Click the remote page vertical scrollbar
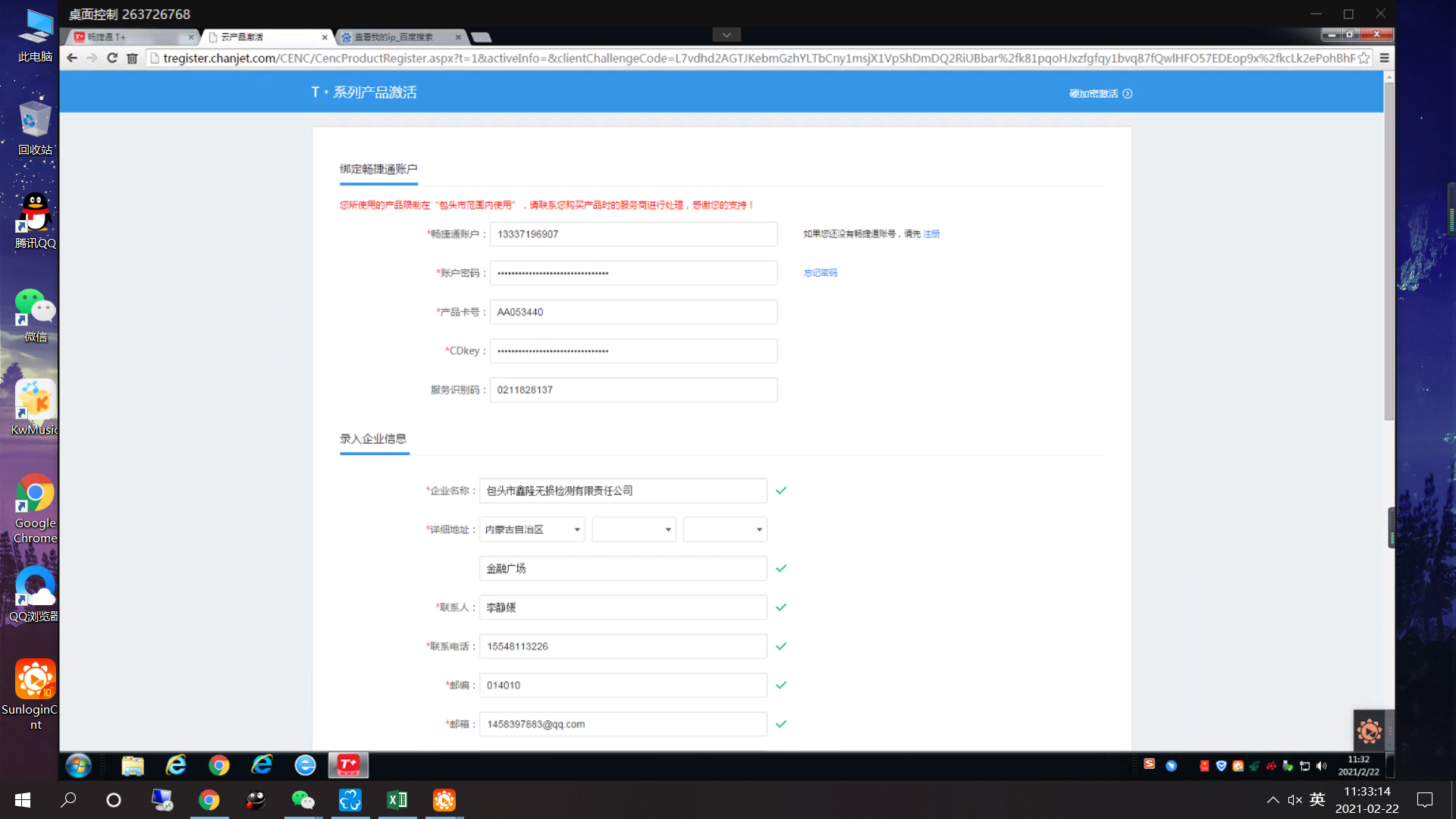 [x=1389, y=250]
